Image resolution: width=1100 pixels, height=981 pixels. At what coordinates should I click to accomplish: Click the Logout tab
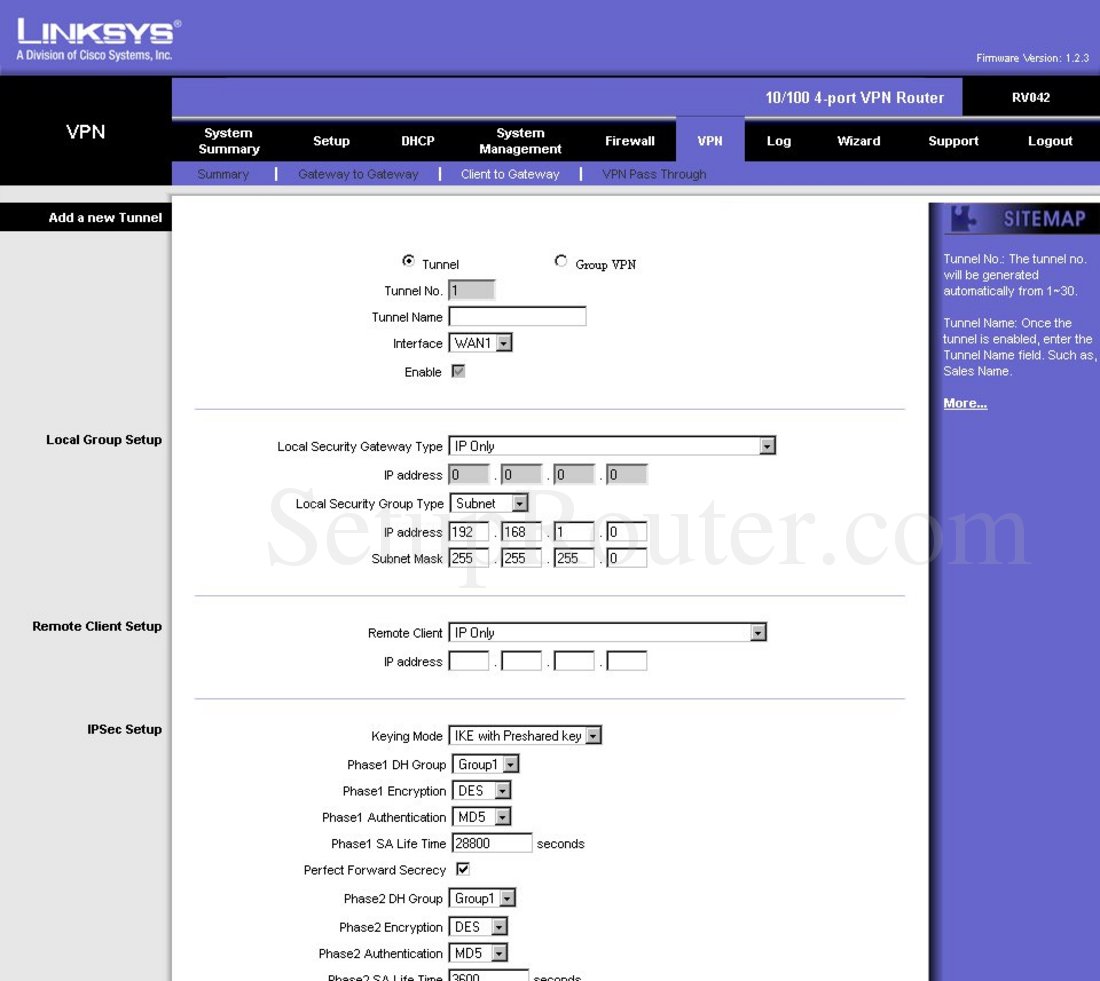click(x=1049, y=140)
